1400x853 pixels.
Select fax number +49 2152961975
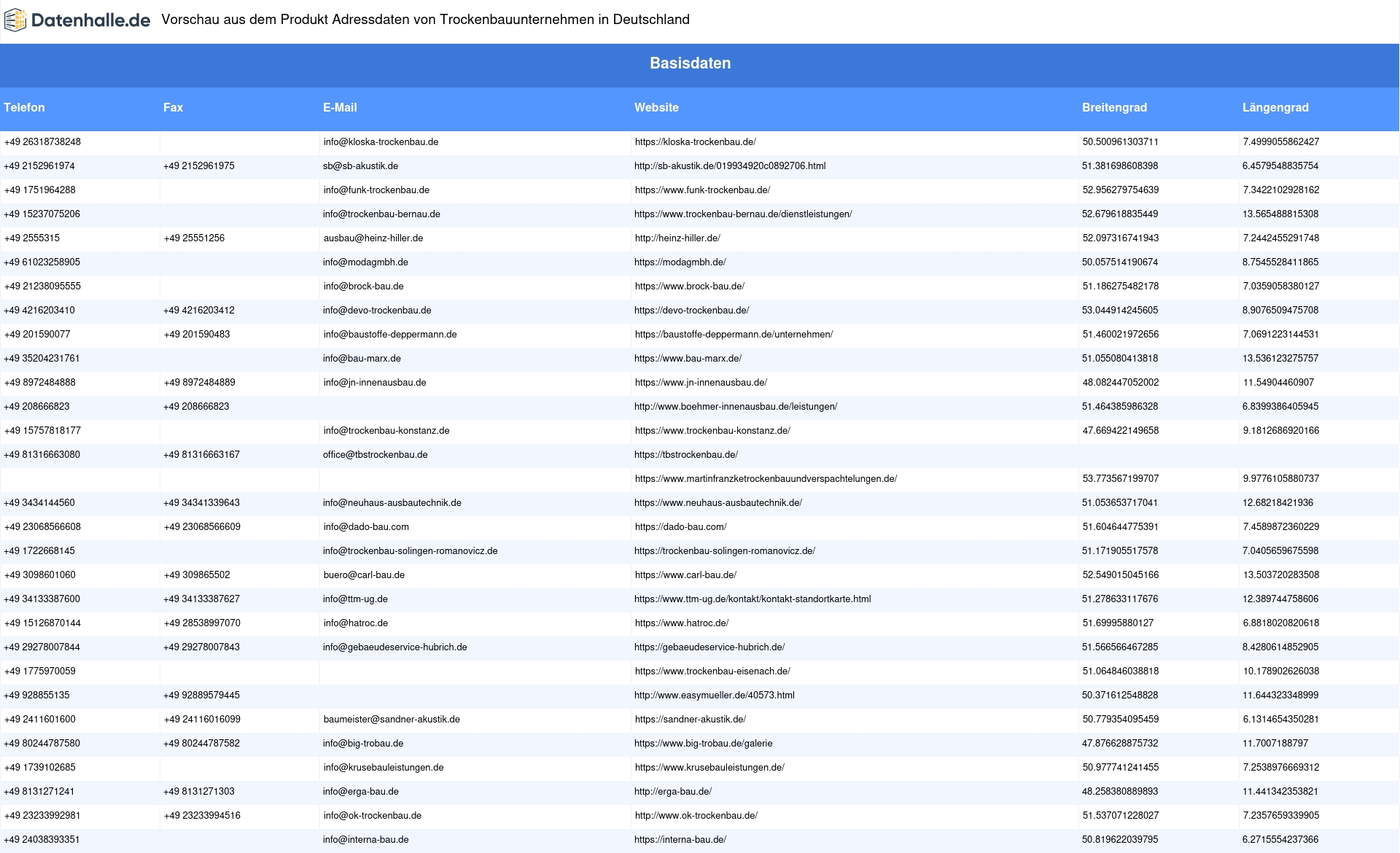199,166
